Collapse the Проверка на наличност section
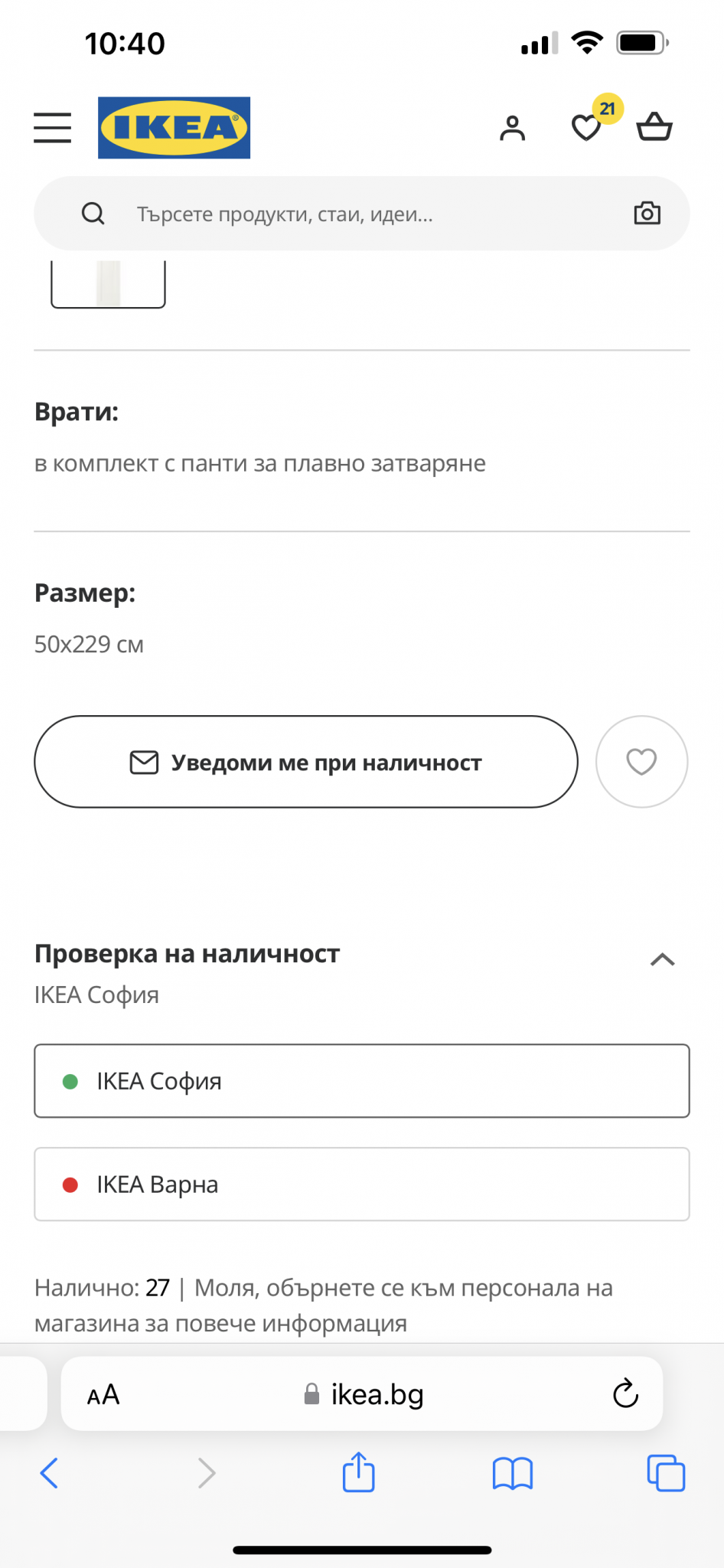 (x=662, y=959)
